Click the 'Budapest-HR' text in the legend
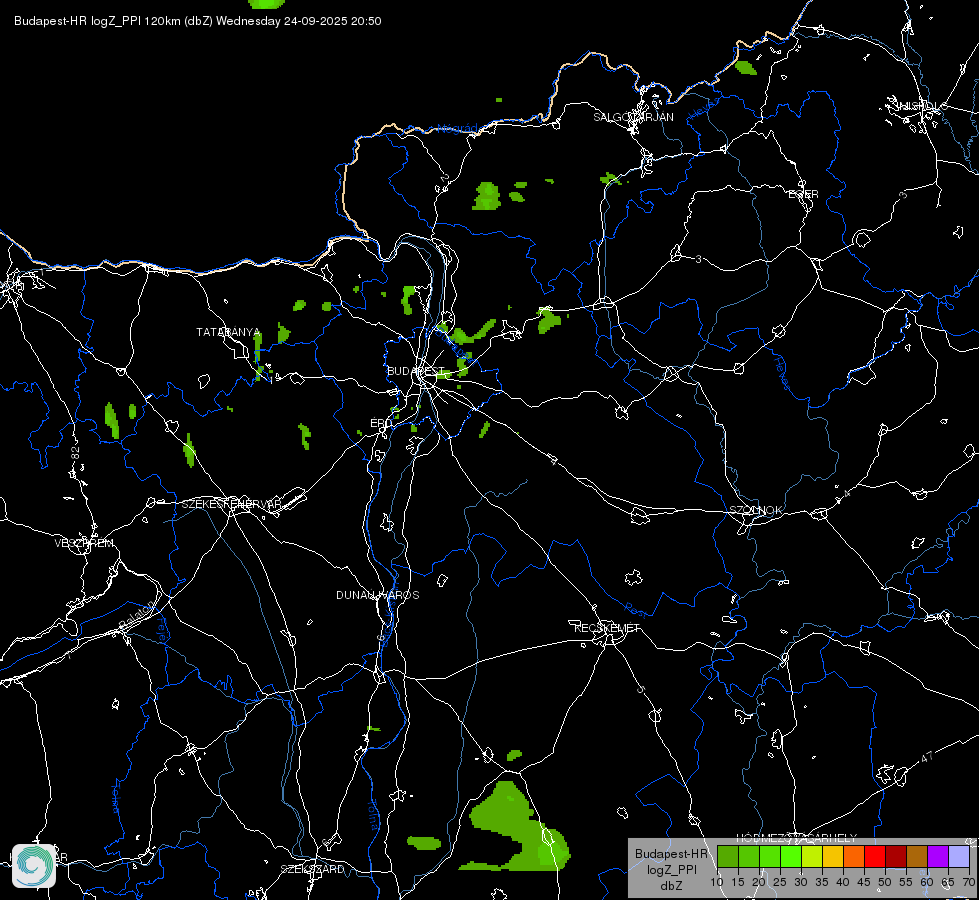Image resolution: width=979 pixels, height=900 pixels. (x=671, y=854)
